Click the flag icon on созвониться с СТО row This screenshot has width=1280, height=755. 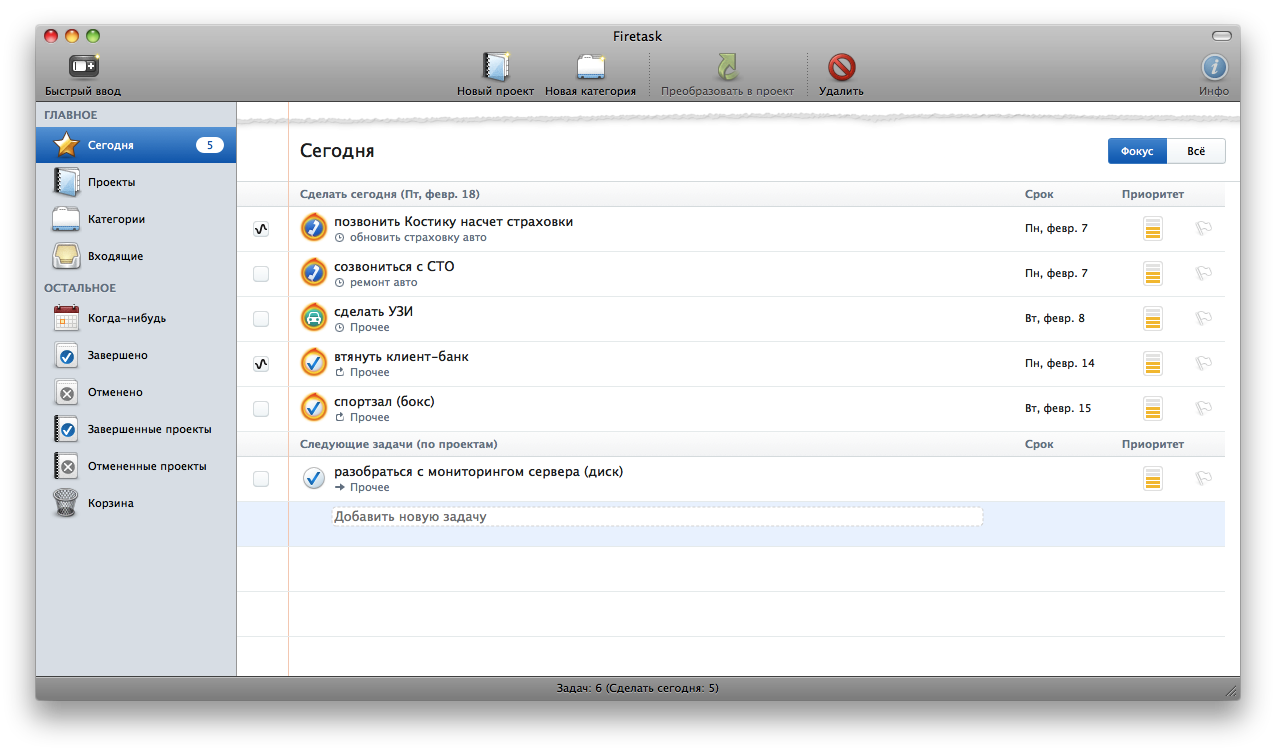pyautogui.click(x=1204, y=273)
